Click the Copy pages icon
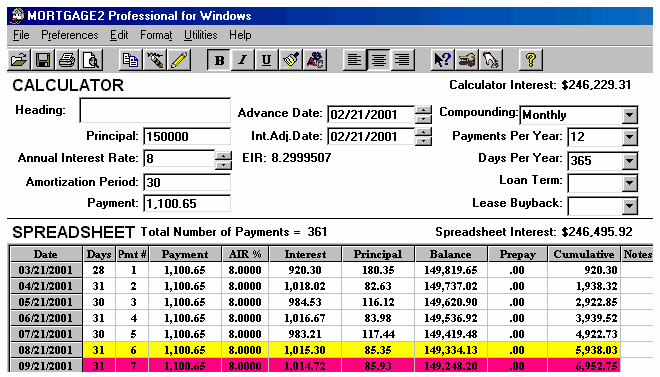Viewport: 660px width, 377px height. coord(130,60)
